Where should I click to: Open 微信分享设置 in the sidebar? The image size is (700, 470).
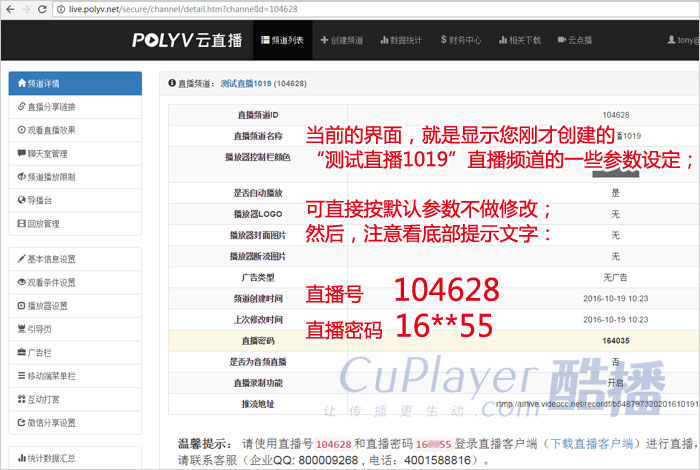75,423
